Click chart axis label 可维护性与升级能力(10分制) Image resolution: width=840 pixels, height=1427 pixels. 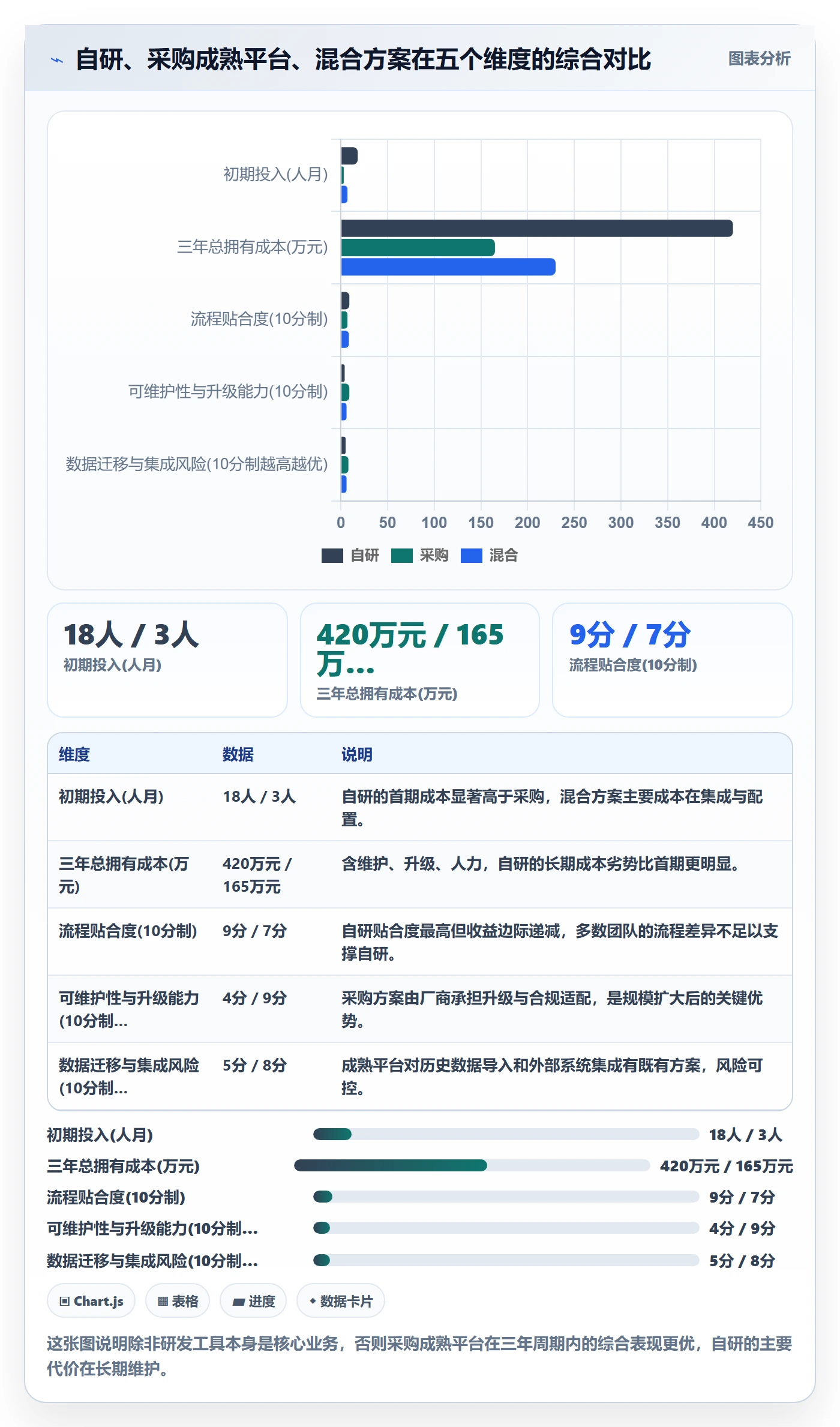pos(228,392)
